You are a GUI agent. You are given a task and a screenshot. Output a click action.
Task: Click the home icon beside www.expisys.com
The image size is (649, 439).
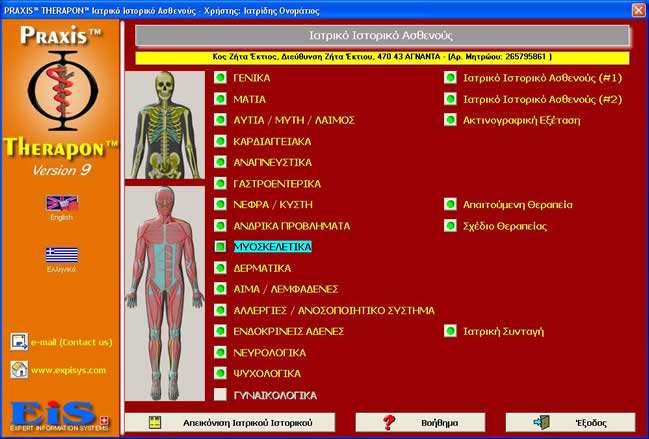tap(18, 370)
